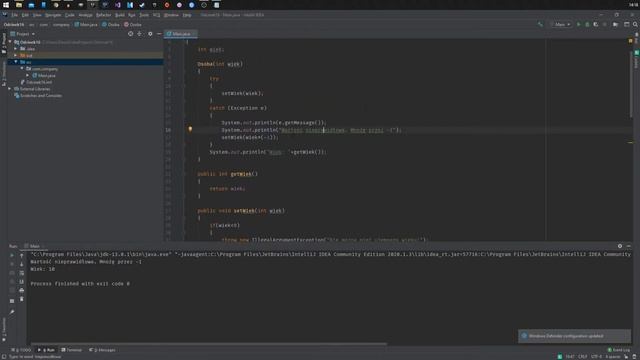Start debugging with the bug icon
Image resolution: width=640 pixels, height=360 pixels.
(587, 24)
